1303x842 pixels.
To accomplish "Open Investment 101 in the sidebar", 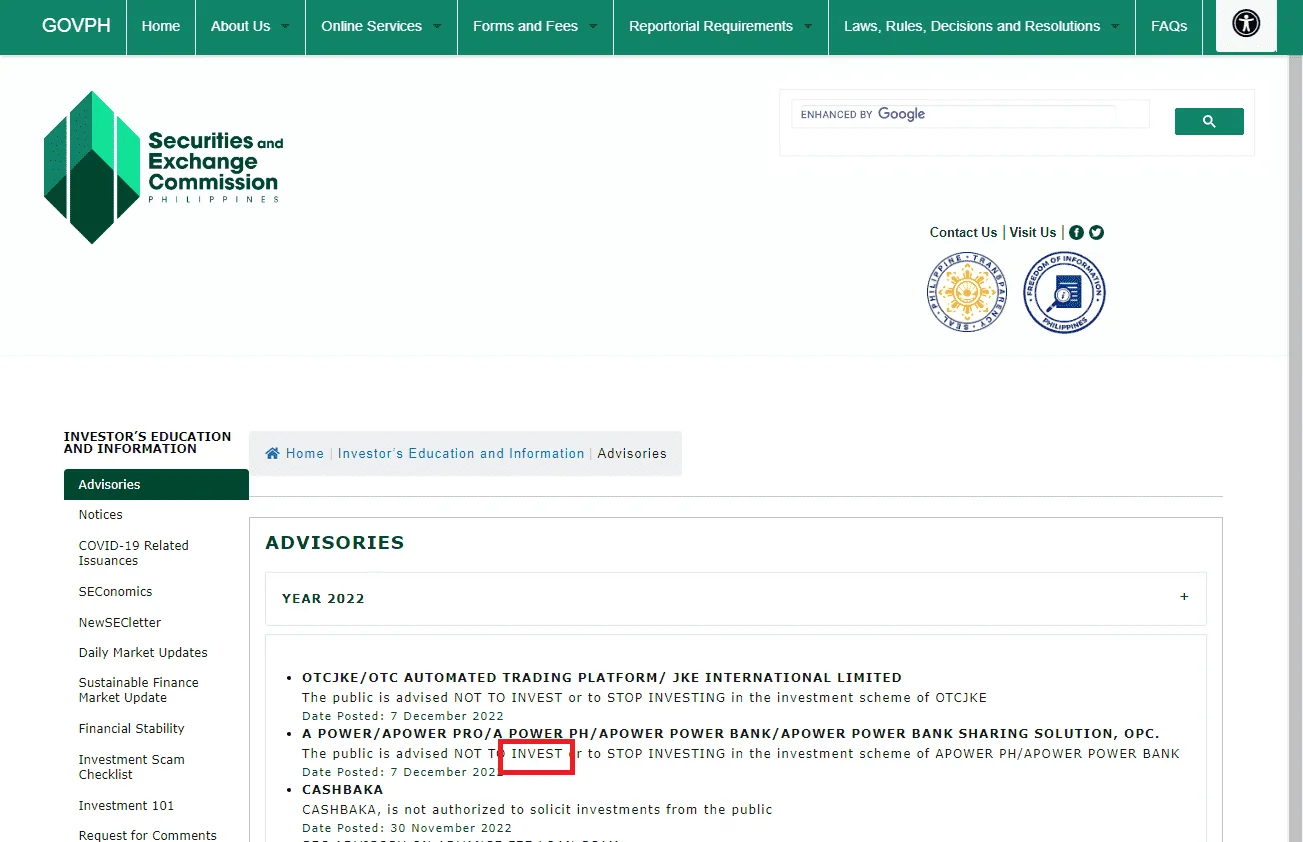I will pos(127,806).
